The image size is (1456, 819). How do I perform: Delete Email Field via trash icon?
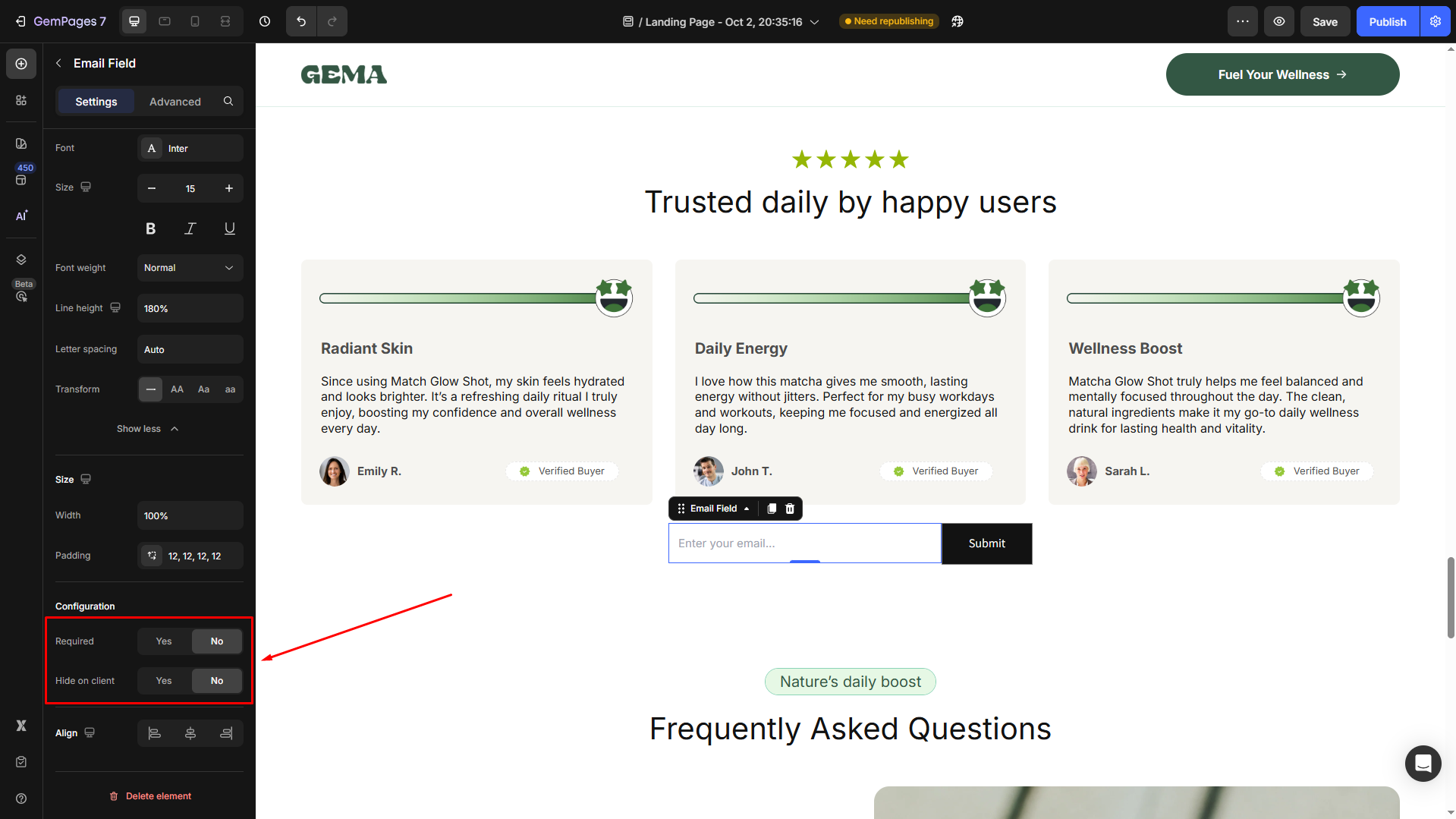(x=790, y=509)
